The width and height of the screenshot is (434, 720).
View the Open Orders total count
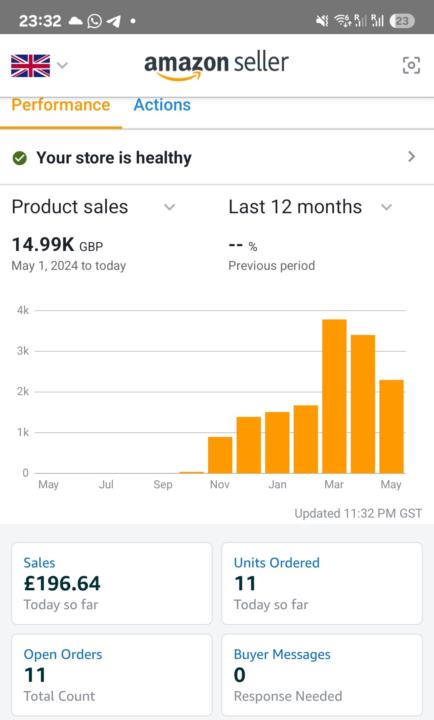pyautogui.click(x=112, y=675)
